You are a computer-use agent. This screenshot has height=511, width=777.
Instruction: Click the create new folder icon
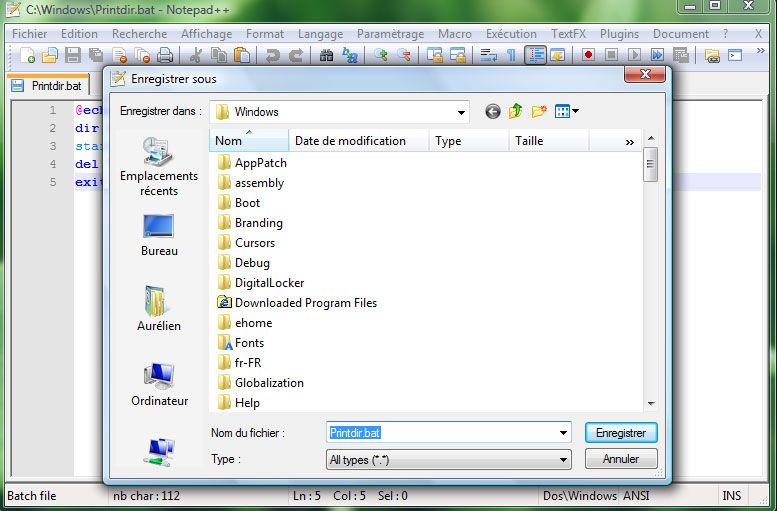pyautogui.click(x=539, y=111)
